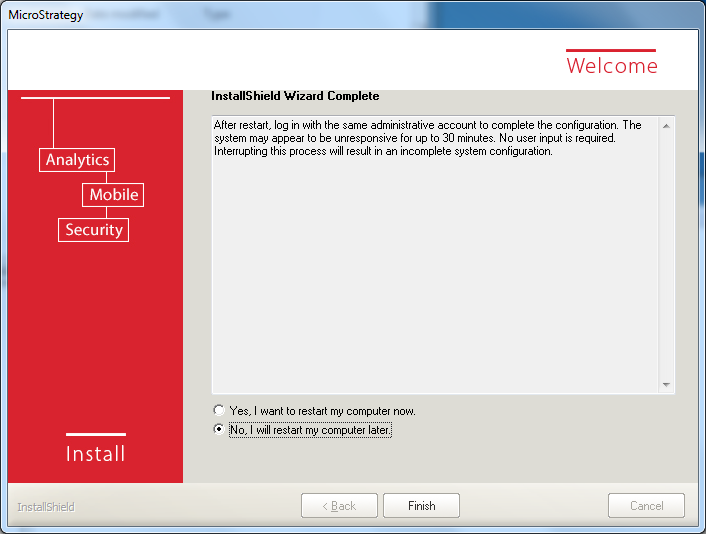Click the grayed-out Back button
This screenshot has width=706, height=534.
(x=339, y=506)
